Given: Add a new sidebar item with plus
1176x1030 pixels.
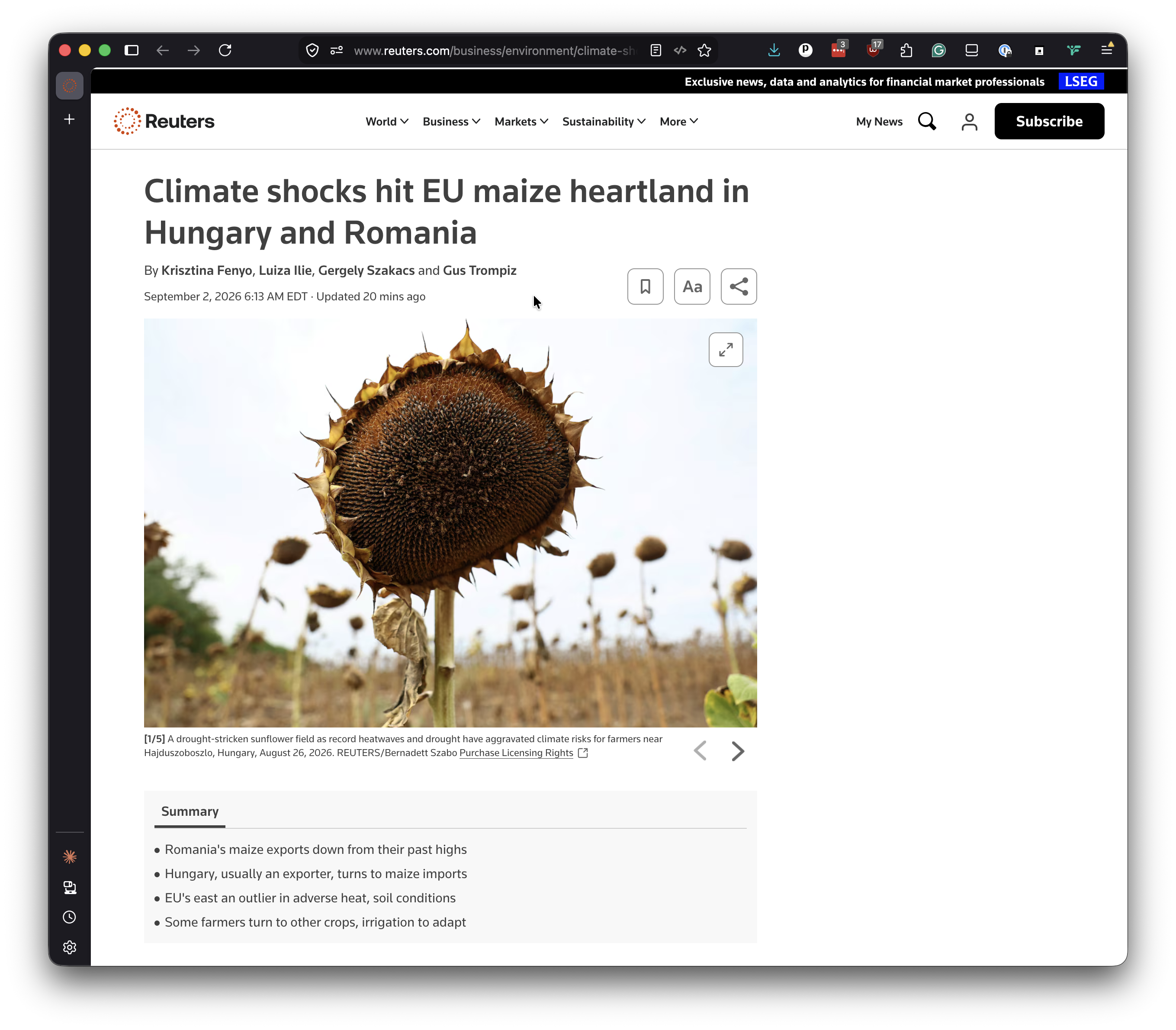Looking at the screenshot, I should pos(70,119).
